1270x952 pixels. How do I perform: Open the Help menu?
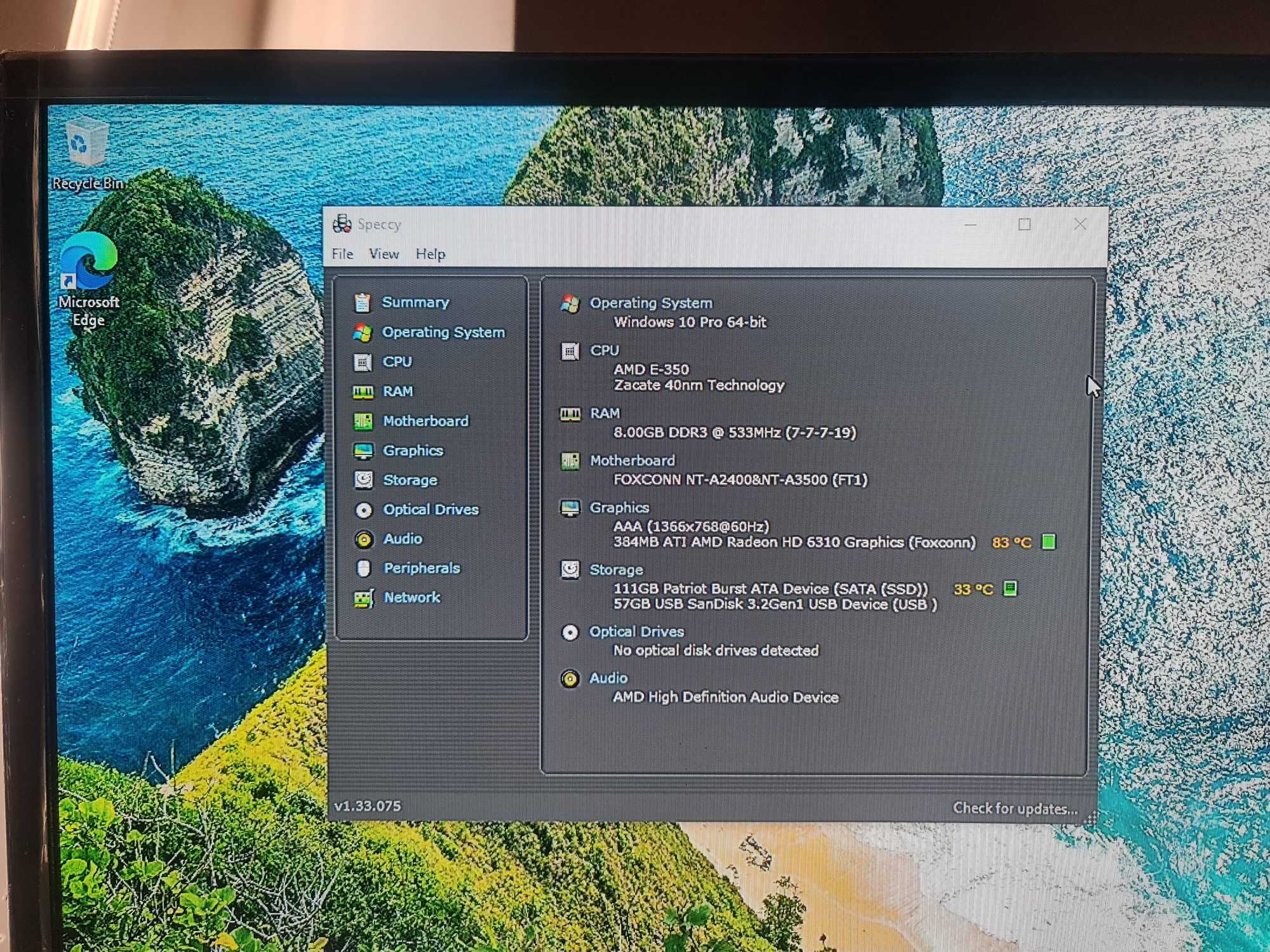coord(431,254)
